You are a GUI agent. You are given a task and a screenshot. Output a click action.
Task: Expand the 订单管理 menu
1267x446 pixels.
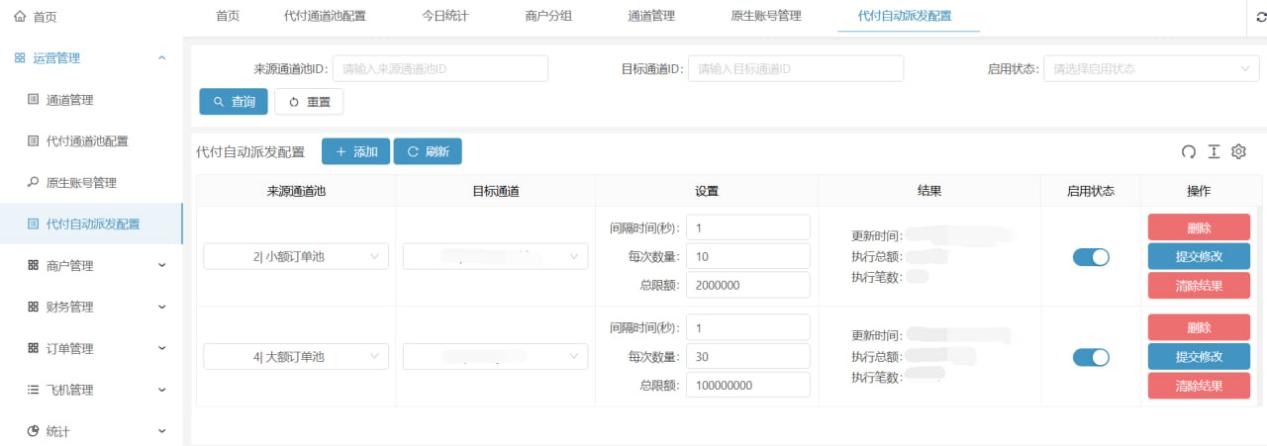coord(162,348)
